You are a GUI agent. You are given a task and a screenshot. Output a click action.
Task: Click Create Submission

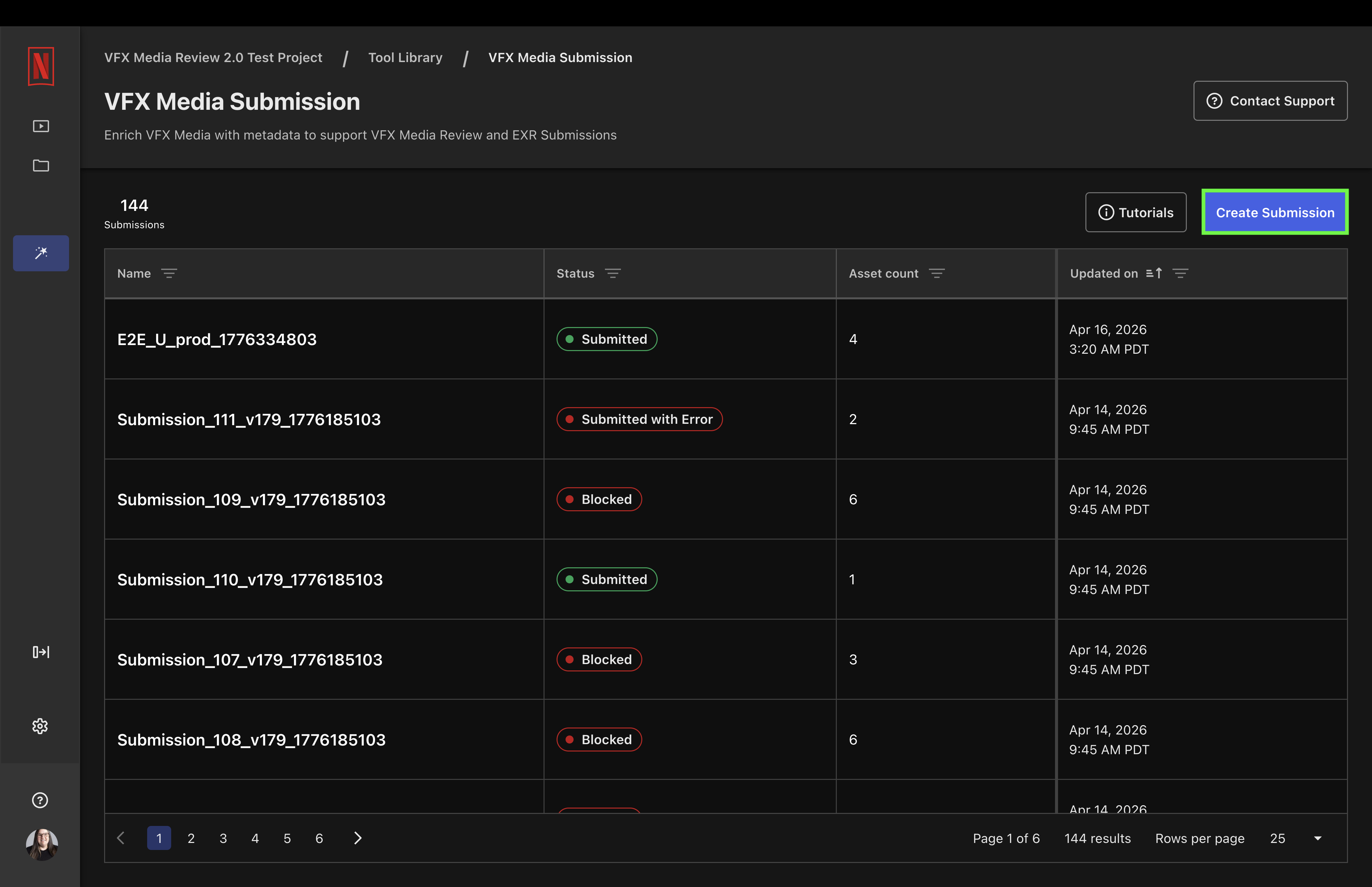[1275, 213]
